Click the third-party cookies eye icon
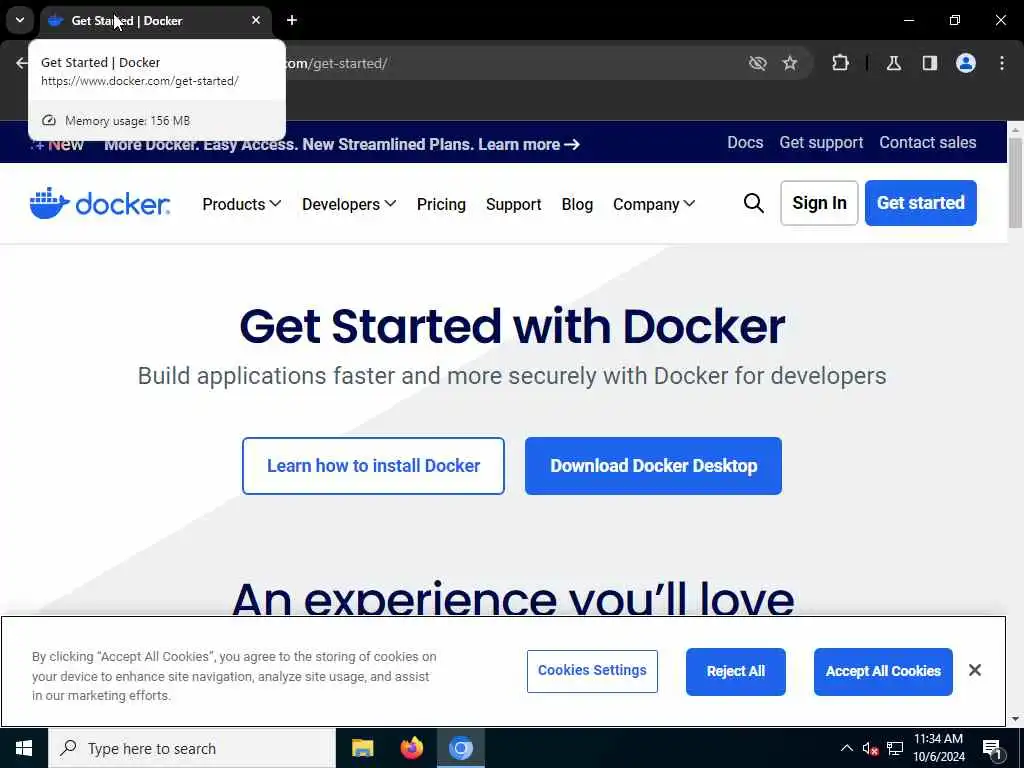Screen dimensions: 1024x768 [x=758, y=63]
